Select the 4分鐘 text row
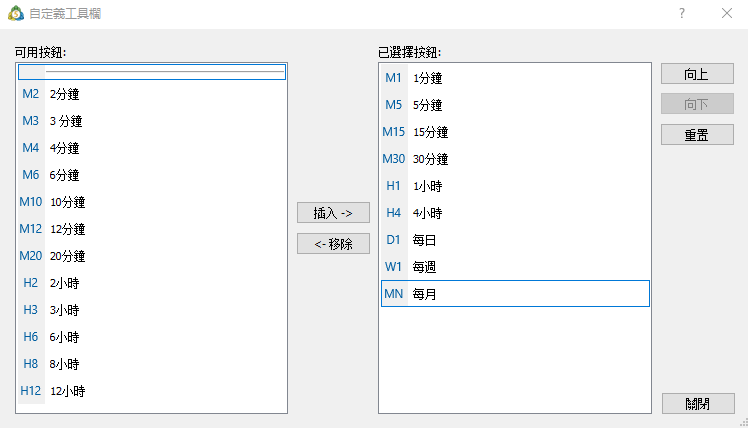748x428 pixels. [x=64, y=148]
